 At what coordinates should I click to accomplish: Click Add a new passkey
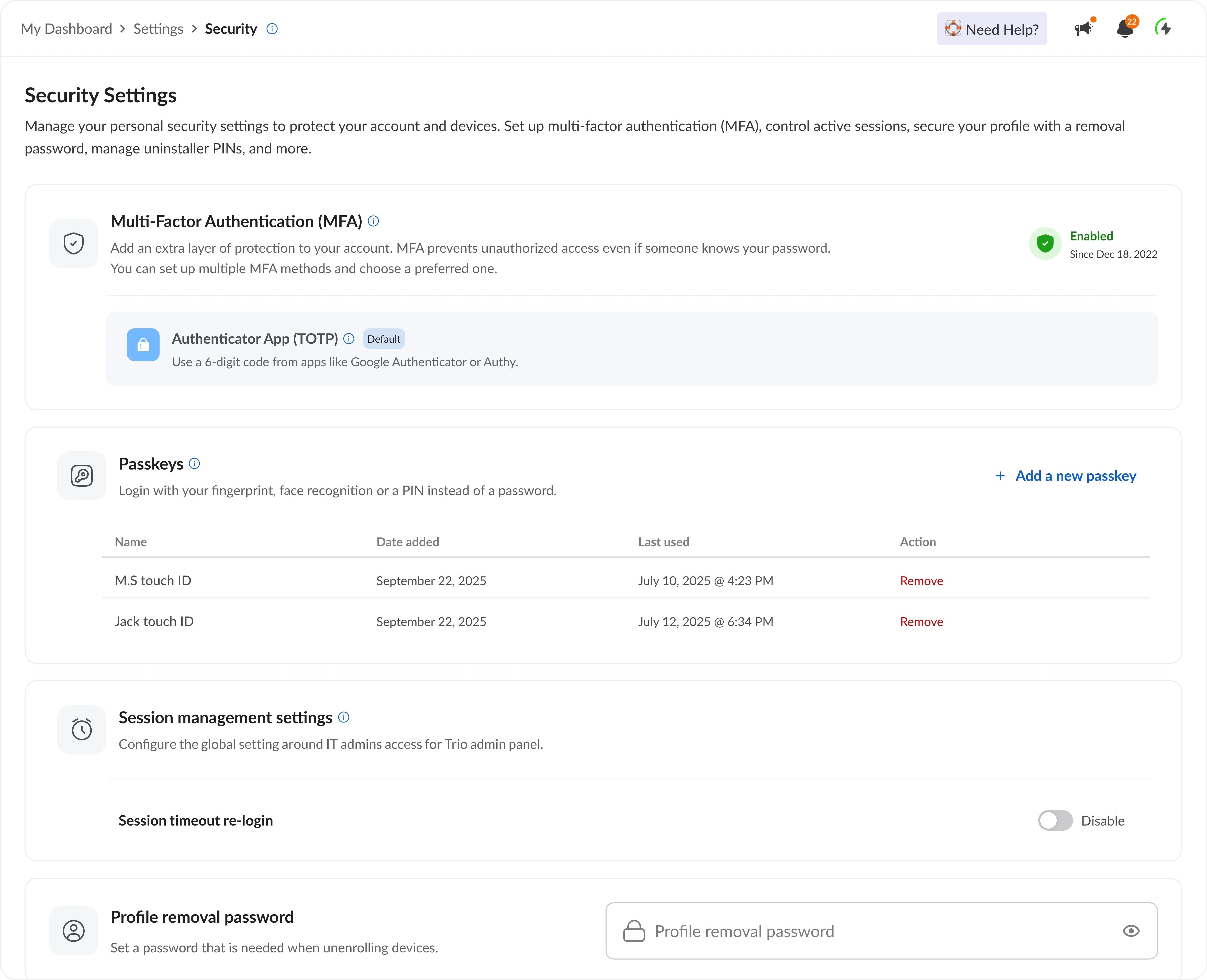point(1065,476)
